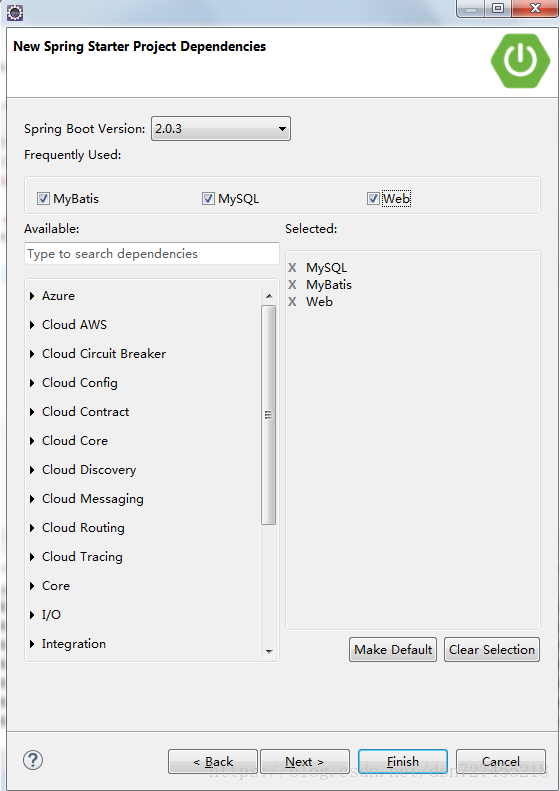Image resolution: width=560 pixels, height=791 pixels.
Task: Expand the Cloud AWS category
Action: (x=32, y=325)
